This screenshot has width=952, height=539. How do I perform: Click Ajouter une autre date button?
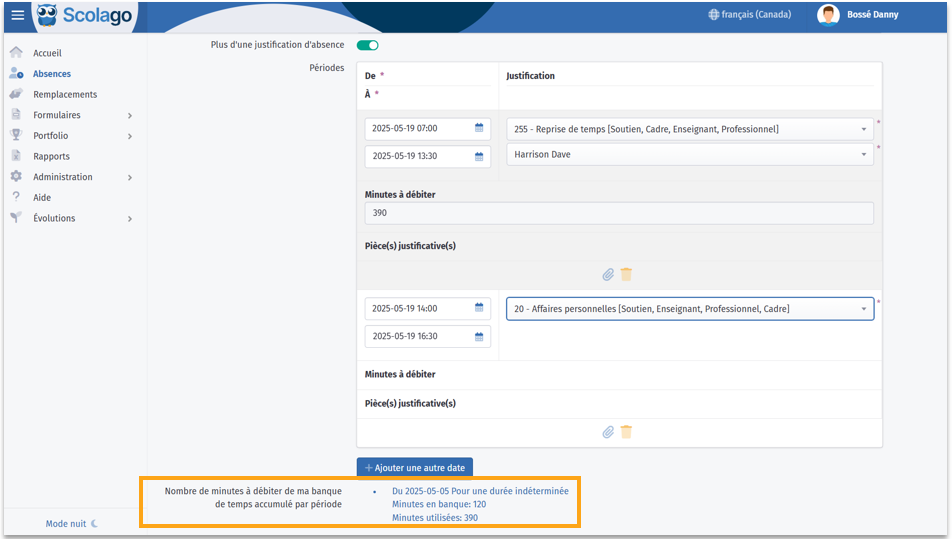(x=415, y=468)
